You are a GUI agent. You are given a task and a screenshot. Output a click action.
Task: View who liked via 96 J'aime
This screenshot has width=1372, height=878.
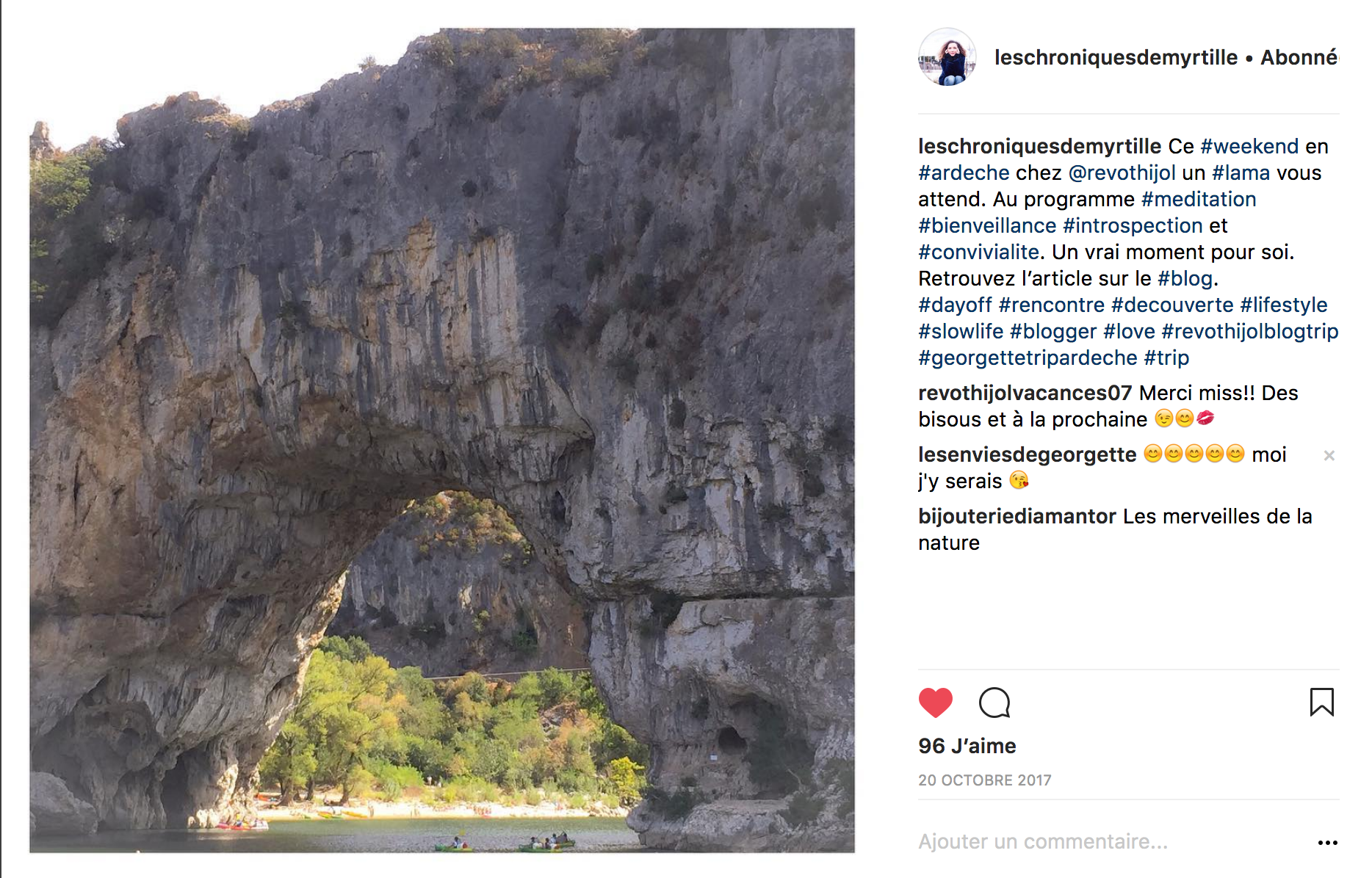coord(967,746)
